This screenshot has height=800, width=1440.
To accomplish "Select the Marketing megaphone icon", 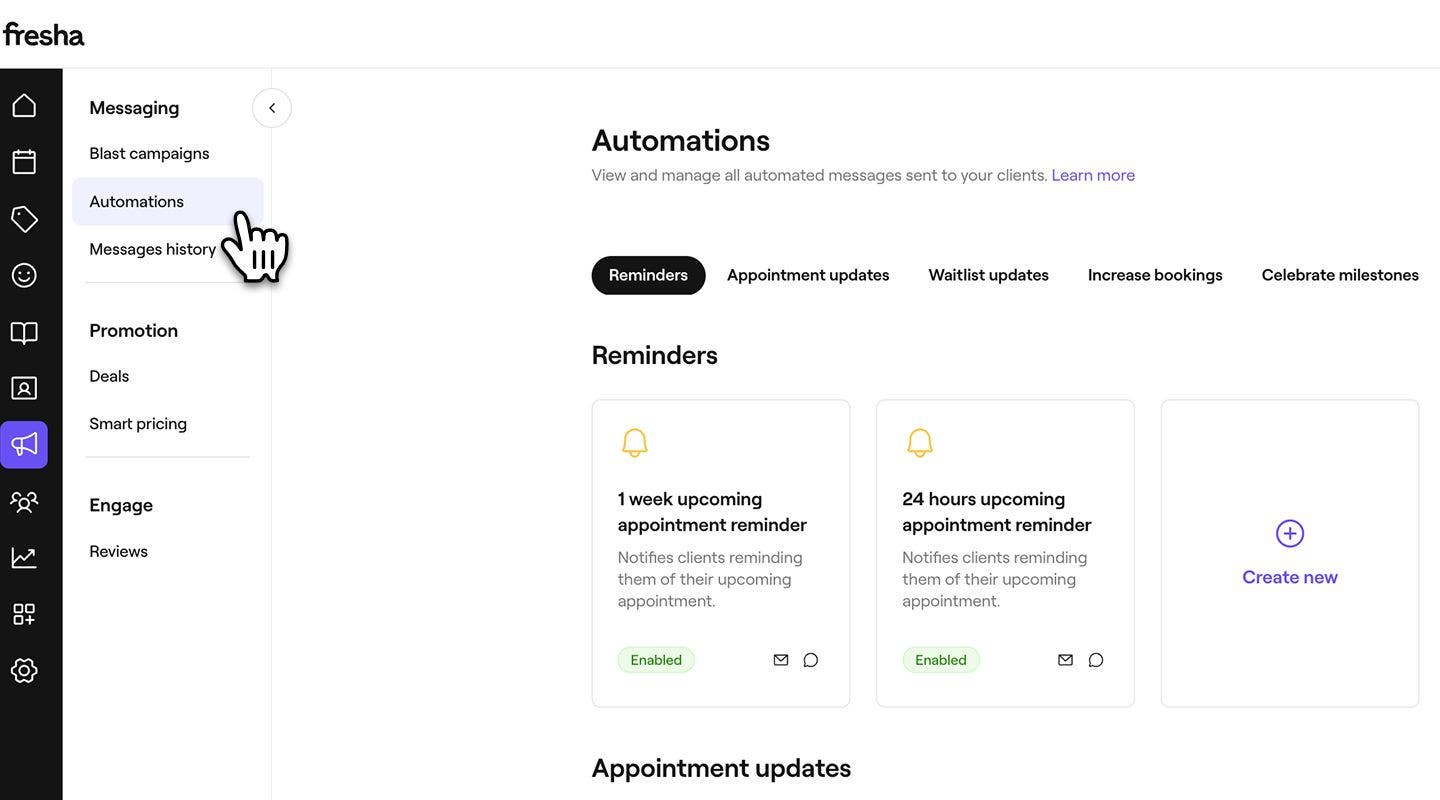I will point(24,445).
